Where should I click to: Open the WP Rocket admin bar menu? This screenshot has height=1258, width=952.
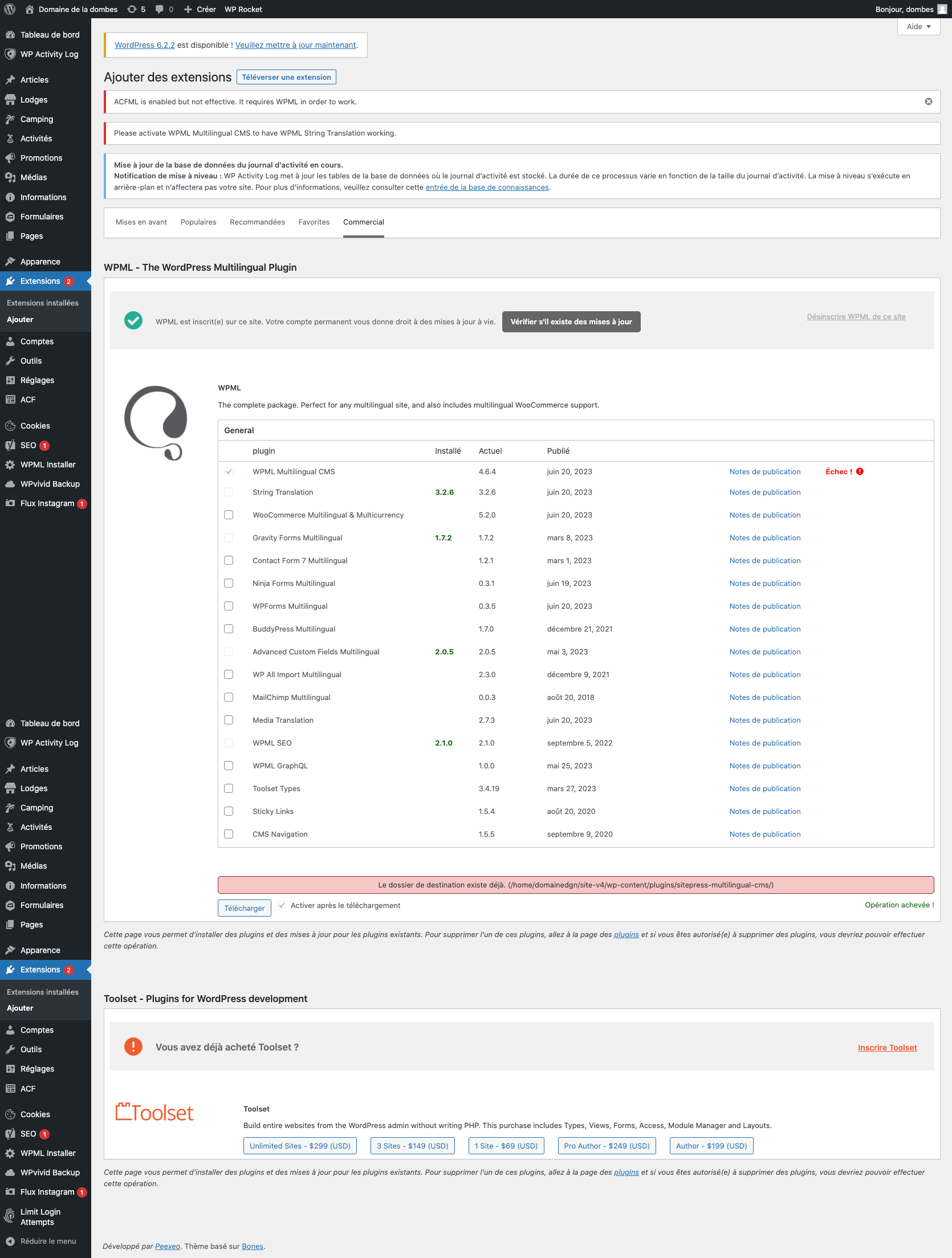(x=243, y=9)
